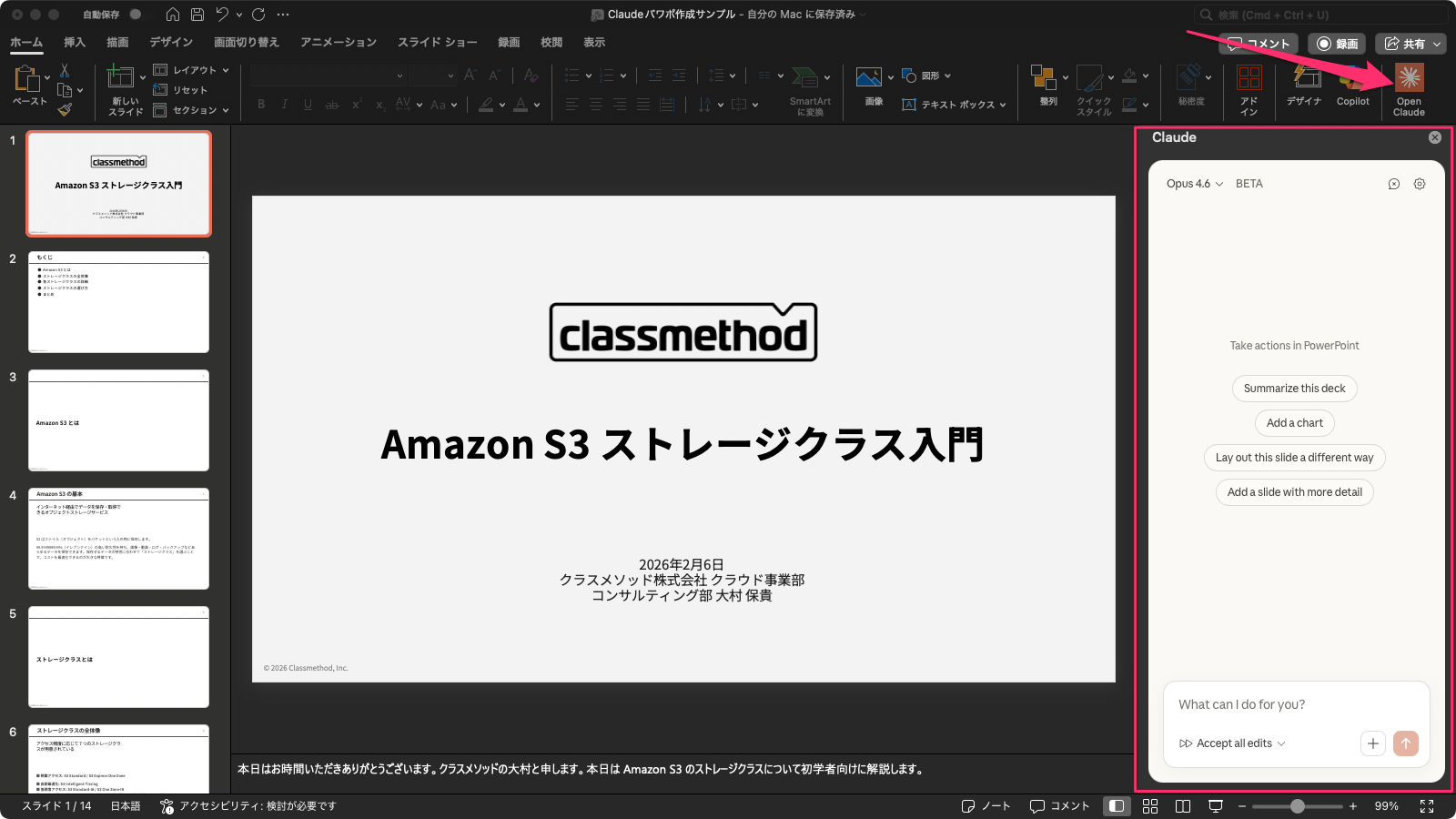Open Claude panel settings gear
1456x819 pixels.
pos(1420,184)
